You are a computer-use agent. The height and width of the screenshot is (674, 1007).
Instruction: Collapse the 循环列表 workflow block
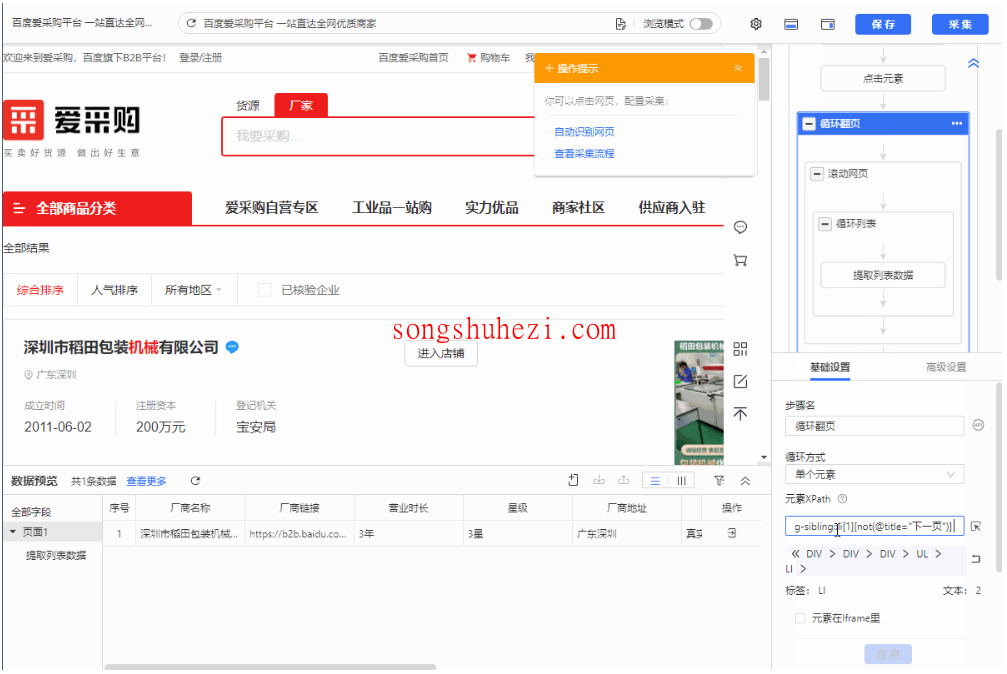pyautogui.click(x=825, y=224)
